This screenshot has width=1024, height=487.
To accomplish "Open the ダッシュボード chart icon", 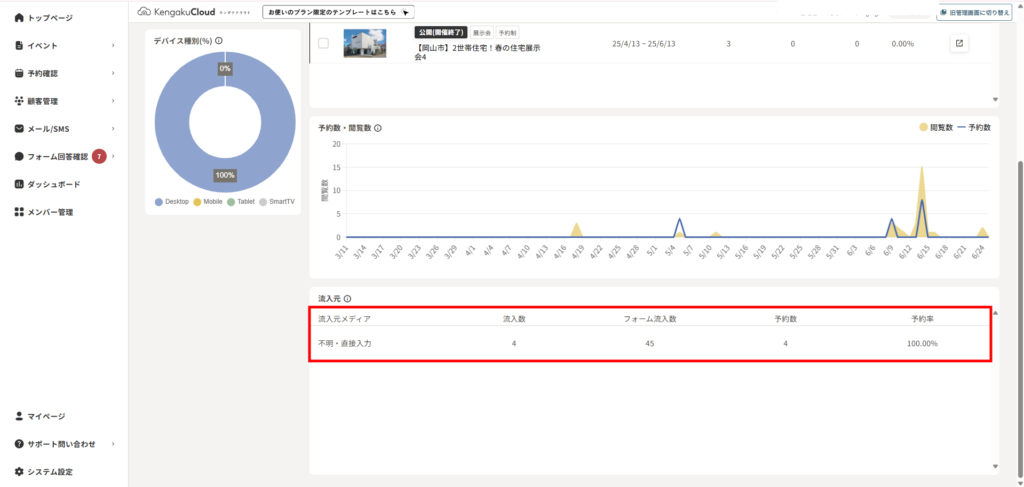I will point(19,184).
